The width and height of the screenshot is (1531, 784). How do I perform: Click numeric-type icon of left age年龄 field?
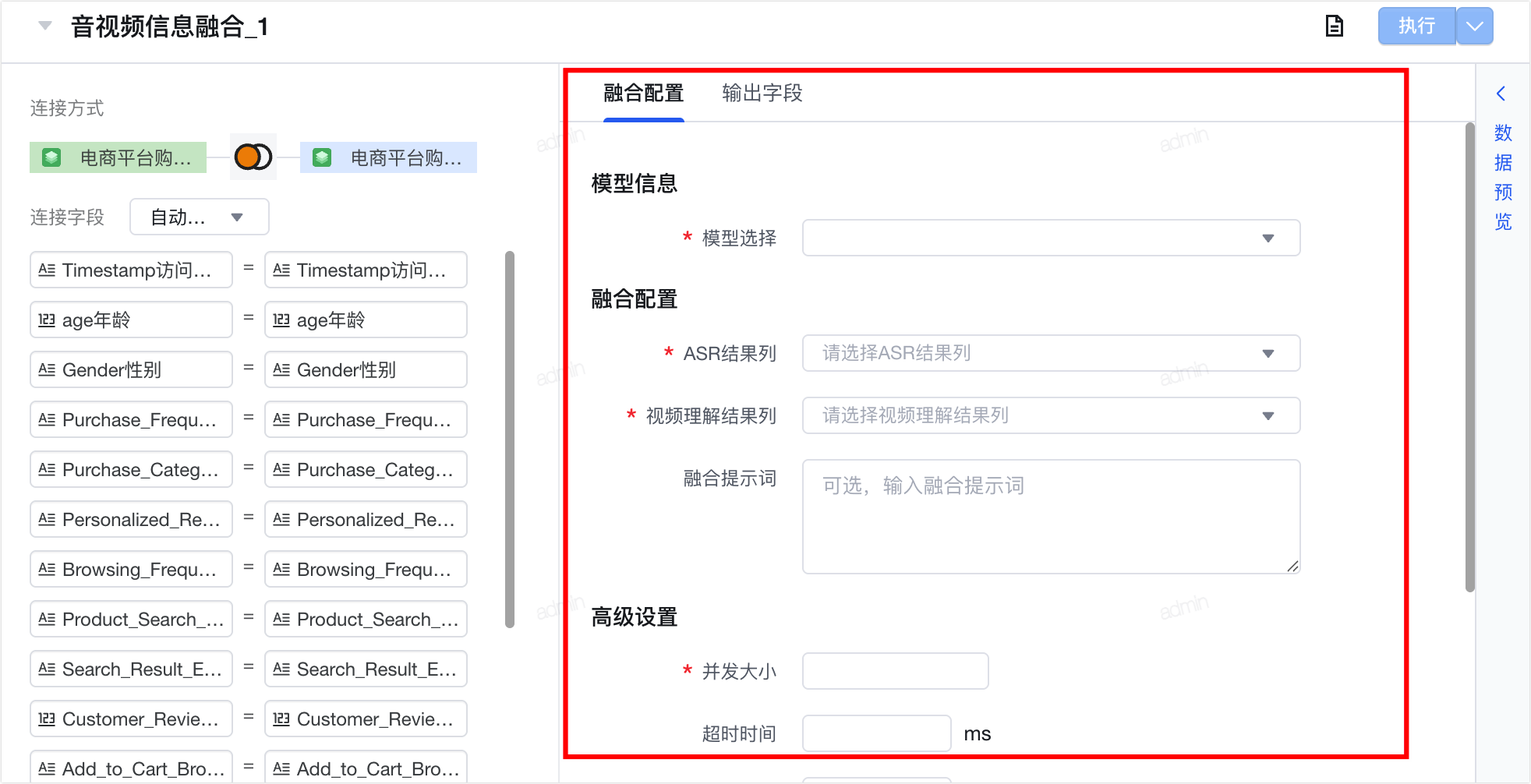point(47,320)
